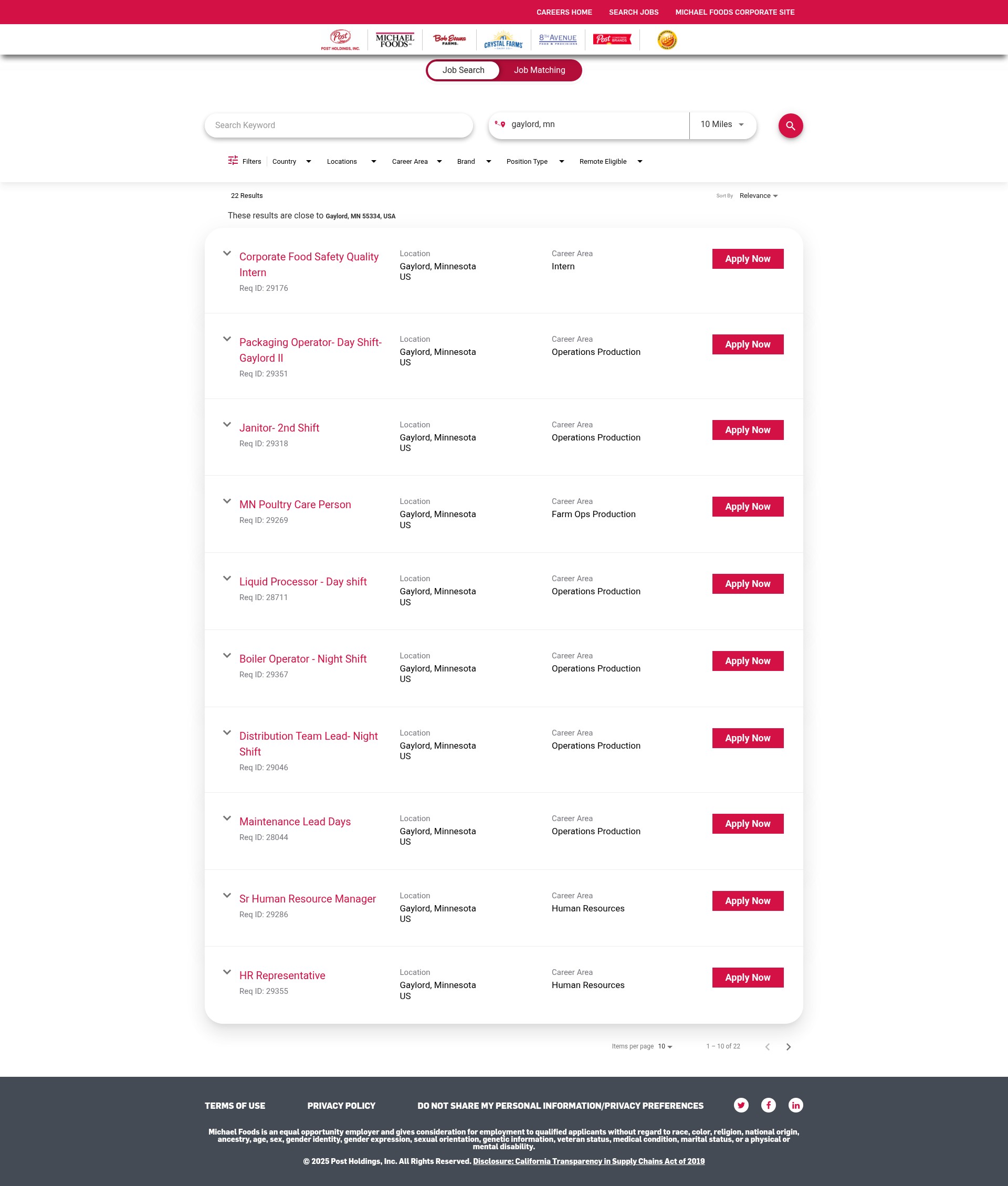Open the Crystal Farms brand logo
Screen dimensions: 1008x1186
tap(503, 40)
